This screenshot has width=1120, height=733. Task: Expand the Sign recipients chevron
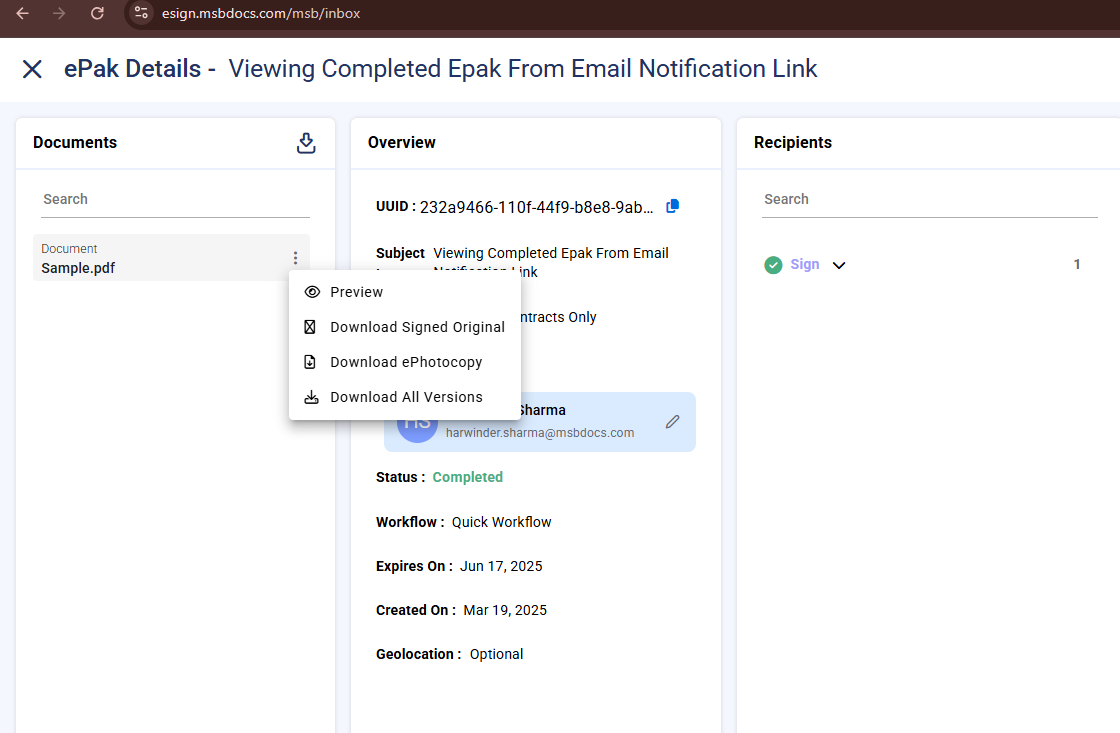(839, 265)
